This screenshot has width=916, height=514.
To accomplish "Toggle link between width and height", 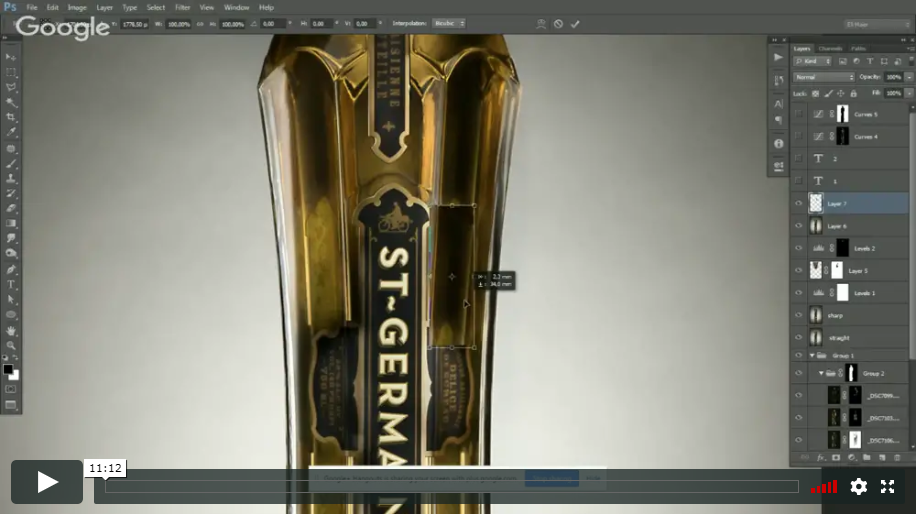I will click(x=200, y=24).
